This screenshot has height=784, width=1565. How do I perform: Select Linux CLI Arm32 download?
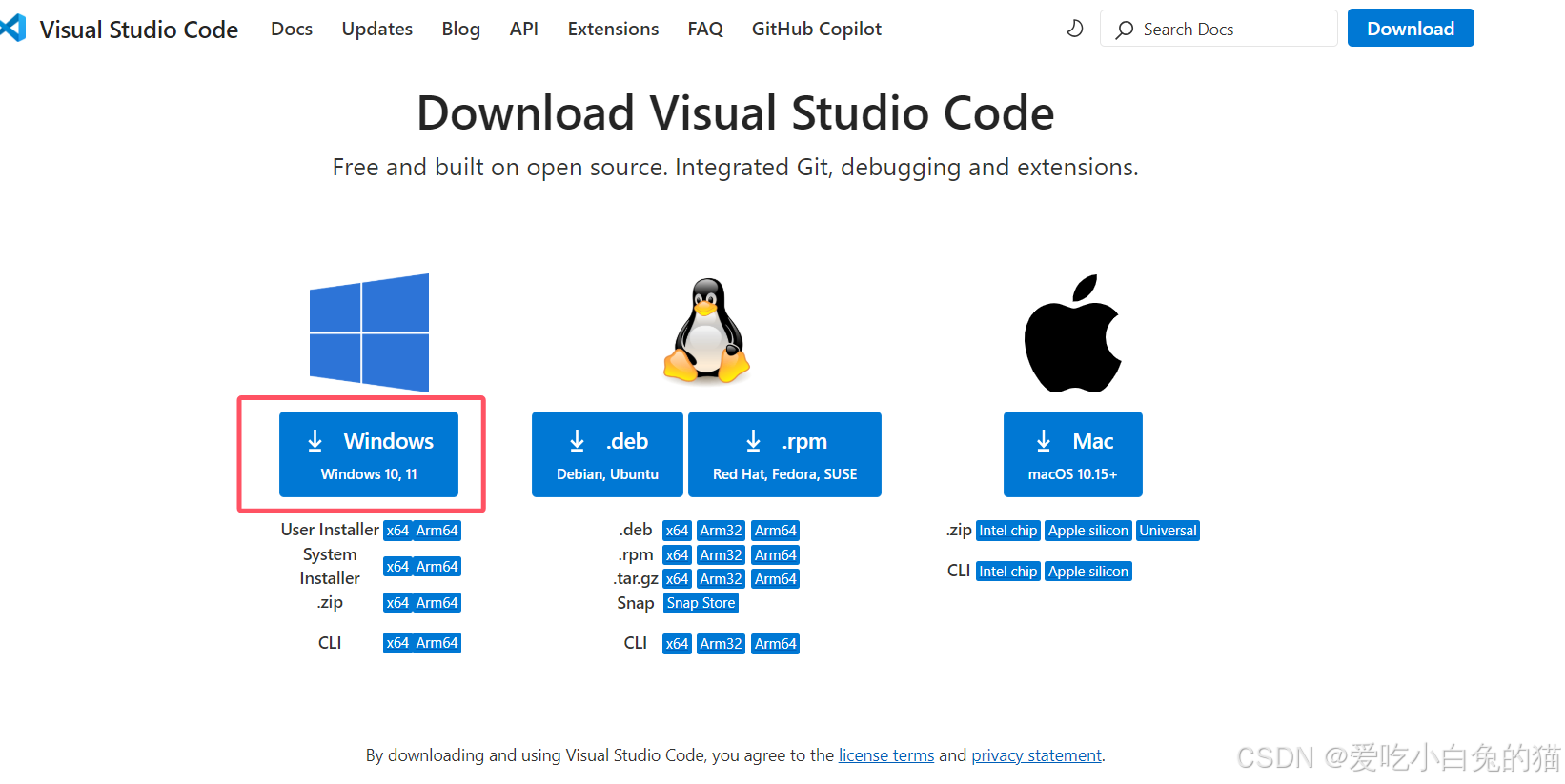click(721, 644)
